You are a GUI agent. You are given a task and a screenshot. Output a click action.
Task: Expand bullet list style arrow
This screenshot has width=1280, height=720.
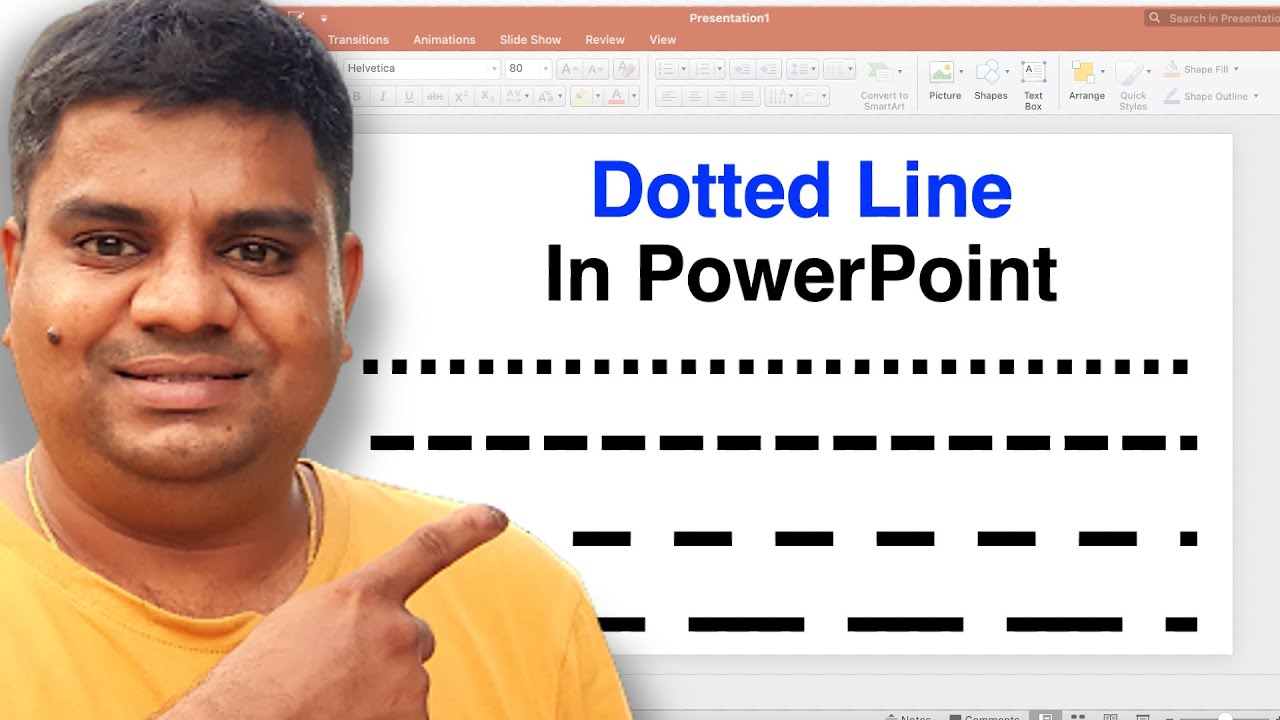[x=683, y=69]
